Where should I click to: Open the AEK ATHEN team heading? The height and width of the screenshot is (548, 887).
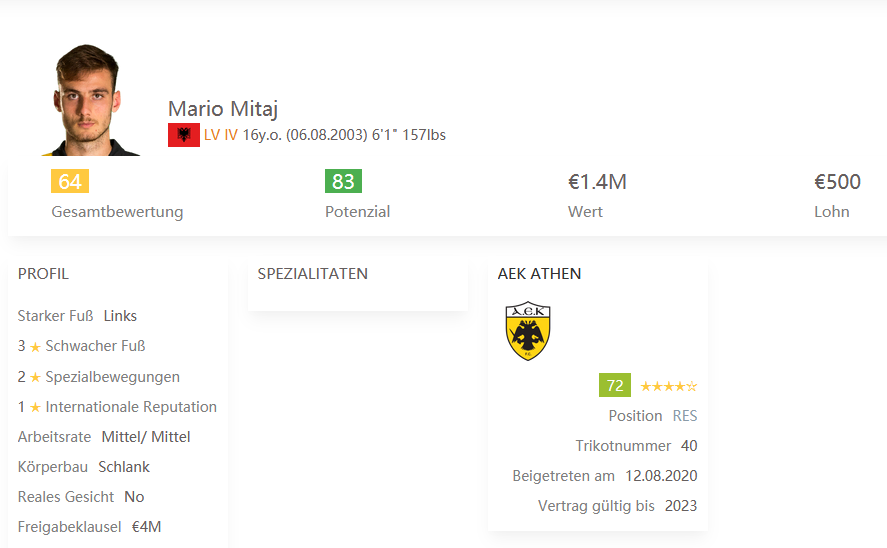(539, 274)
